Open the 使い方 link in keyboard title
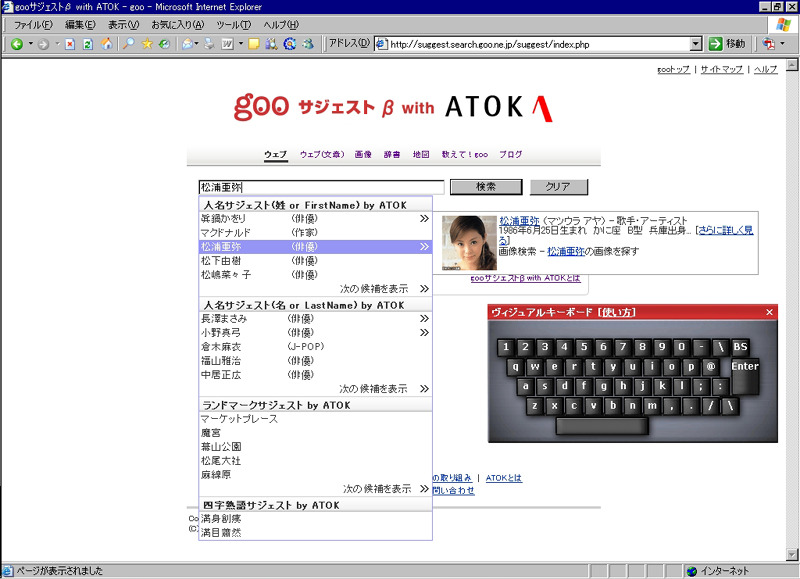The height and width of the screenshot is (579, 800). pos(616,312)
